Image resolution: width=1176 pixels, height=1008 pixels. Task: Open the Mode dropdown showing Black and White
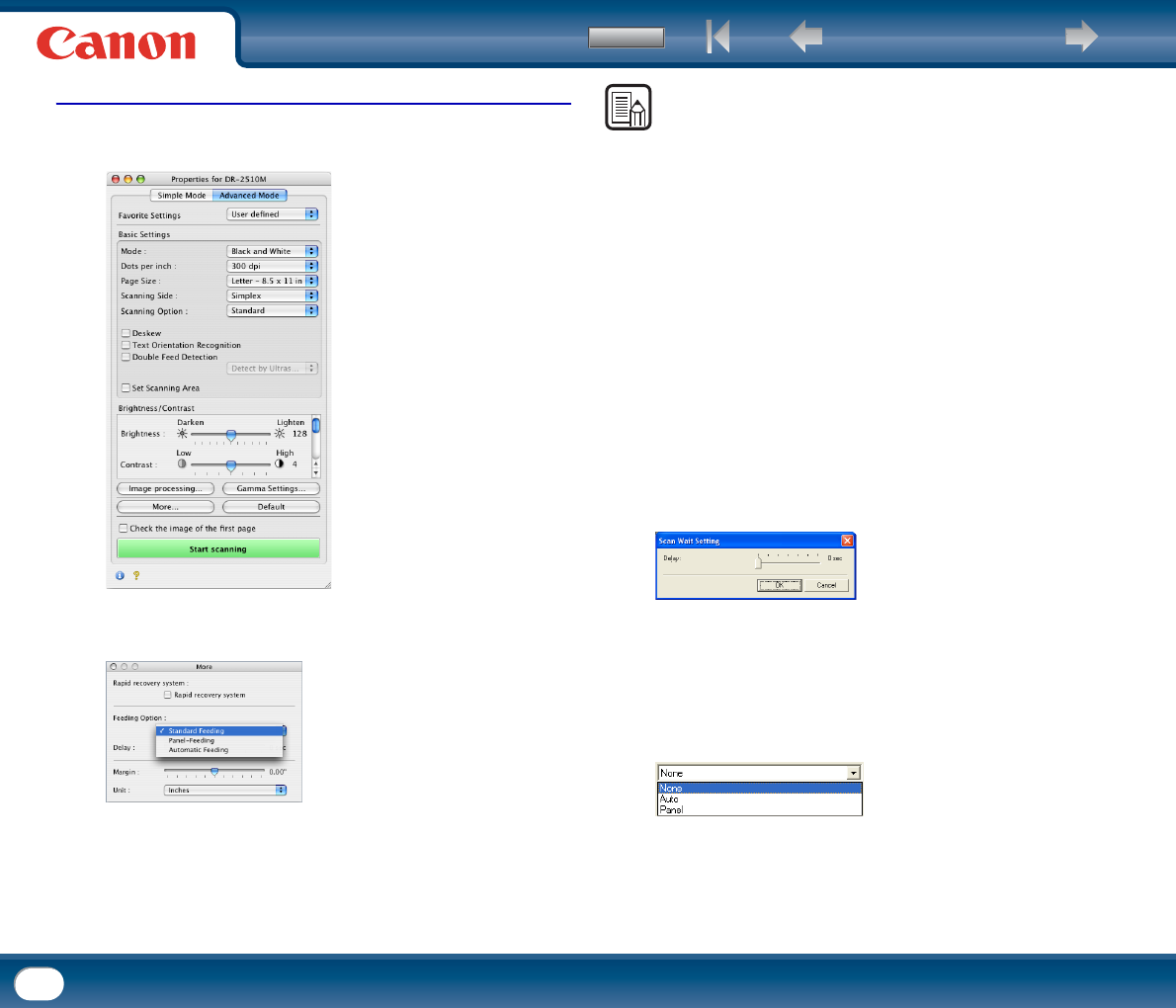coord(273,251)
